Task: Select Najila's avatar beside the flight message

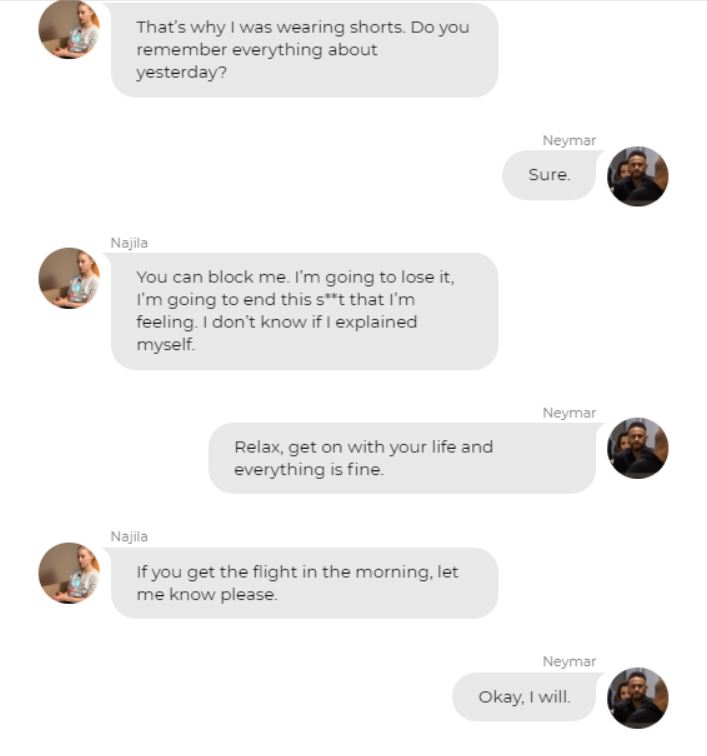Action: [x=68, y=573]
